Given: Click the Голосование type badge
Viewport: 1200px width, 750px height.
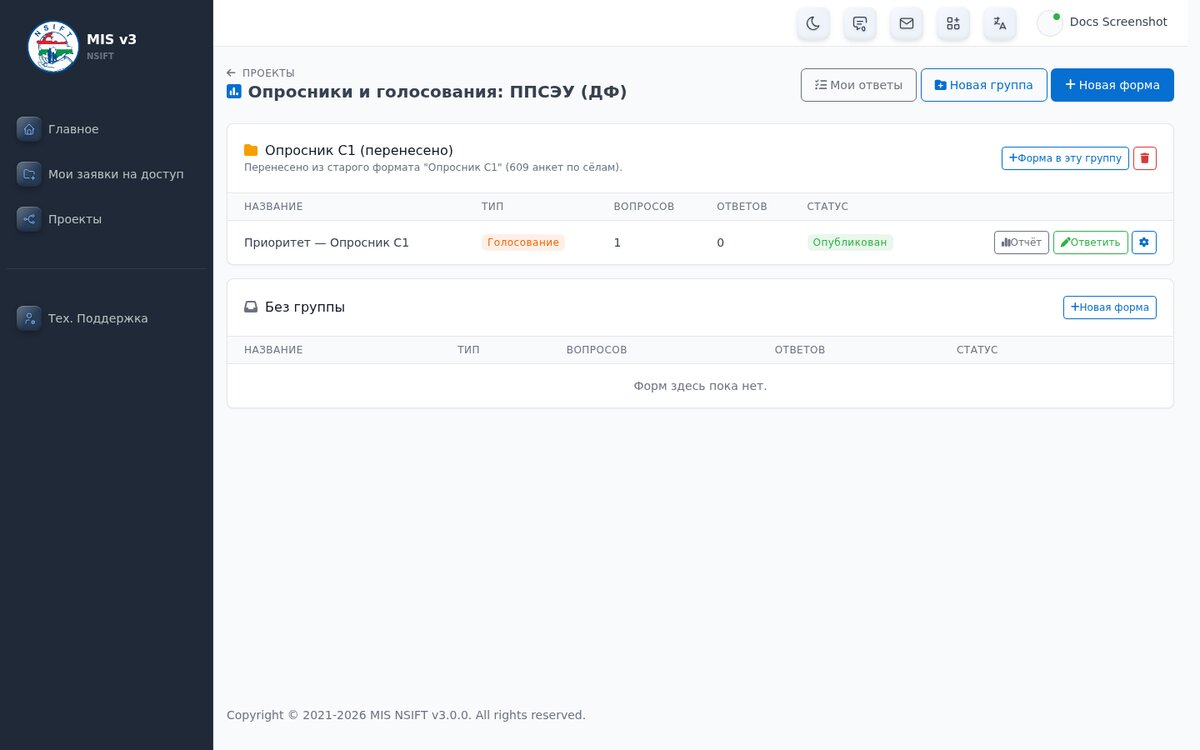Looking at the screenshot, I should coord(523,242).
